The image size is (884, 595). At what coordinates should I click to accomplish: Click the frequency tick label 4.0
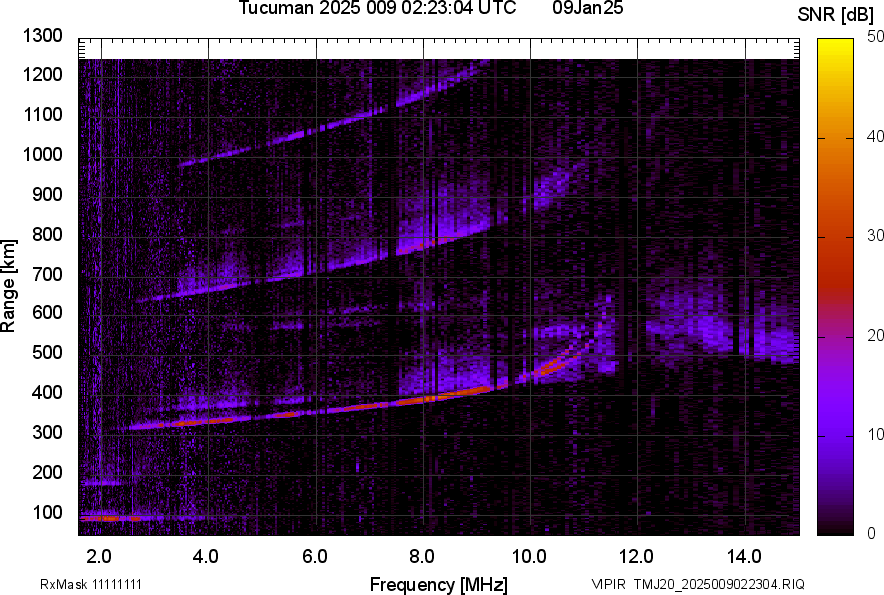point(206,557)
